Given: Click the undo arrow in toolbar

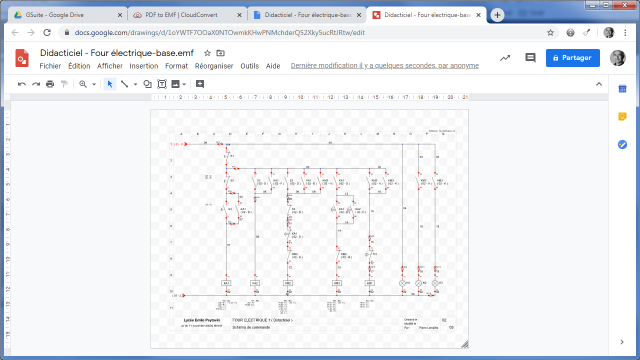Looking at the screenshot, I should point(22,84).
